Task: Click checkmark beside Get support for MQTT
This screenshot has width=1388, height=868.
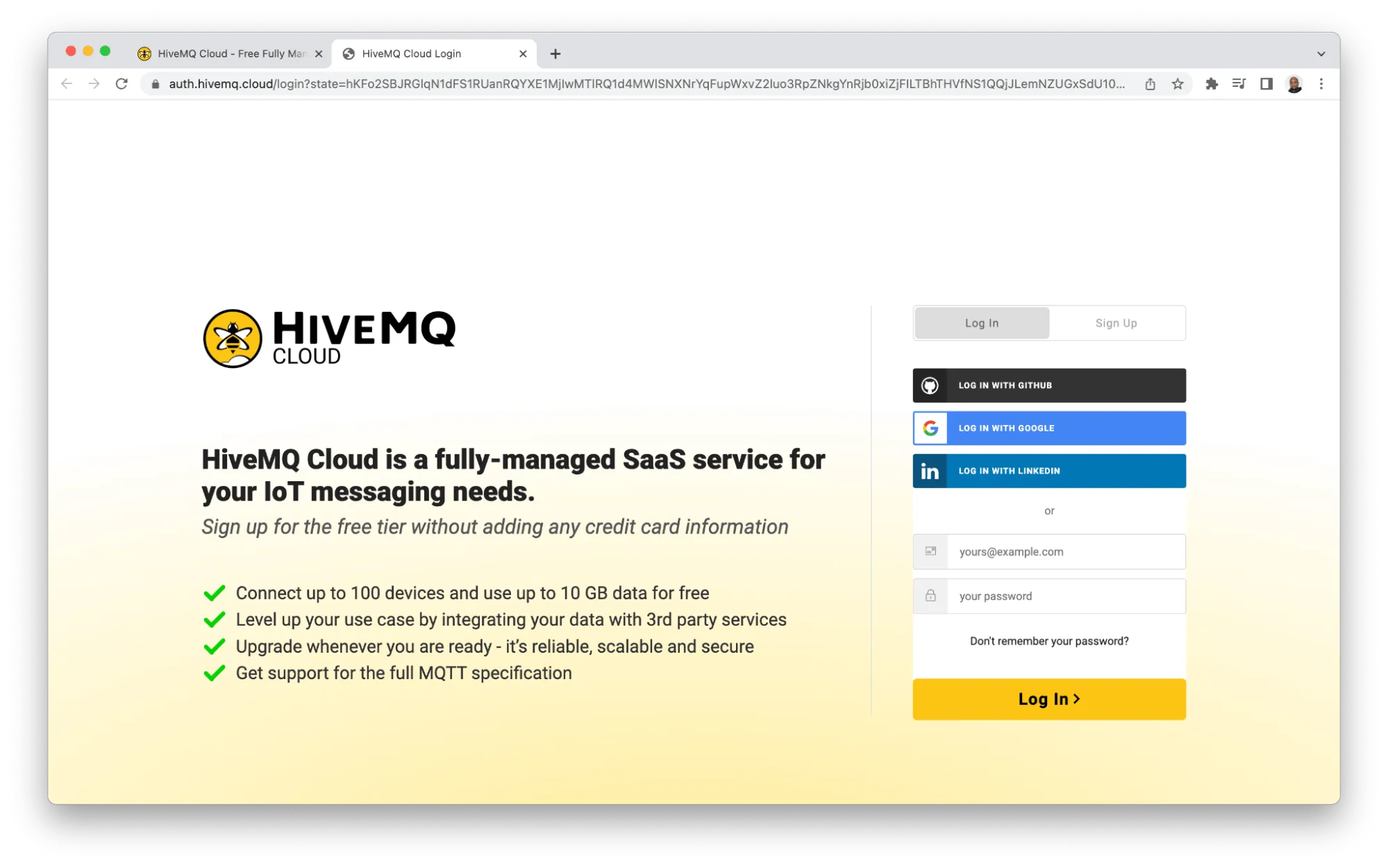Action: click(x=215, y=672)
